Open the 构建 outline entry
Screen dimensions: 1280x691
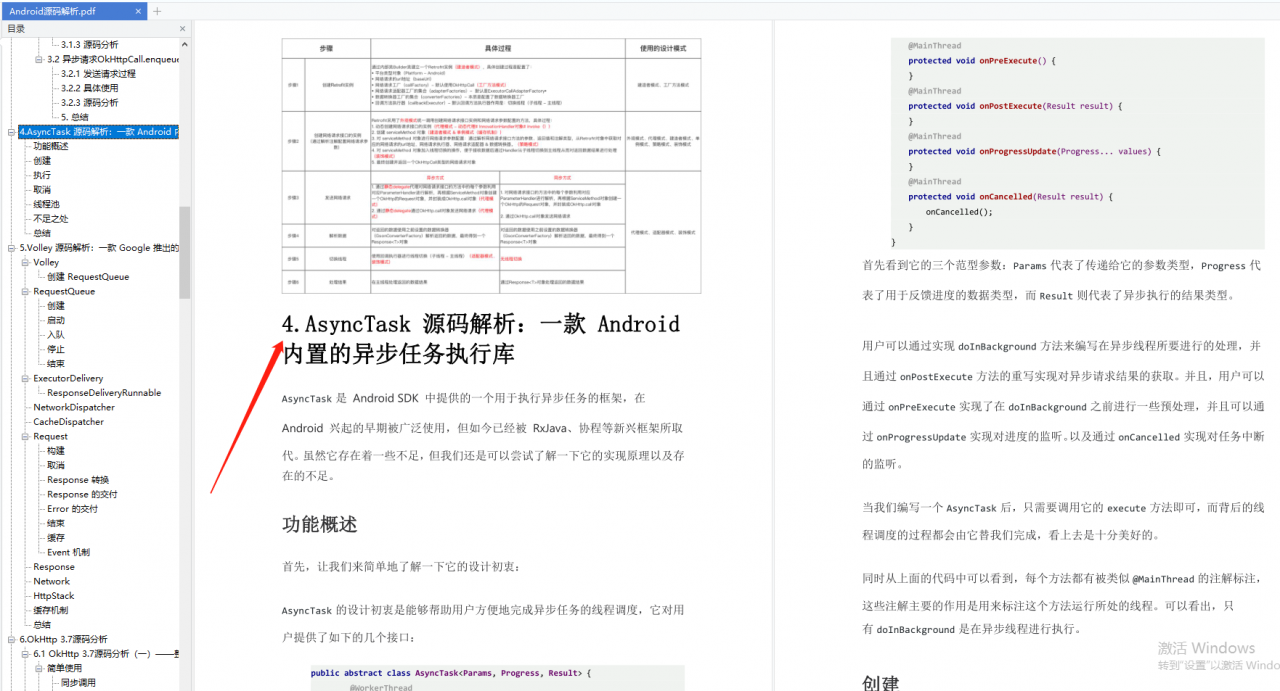(56, 451)
